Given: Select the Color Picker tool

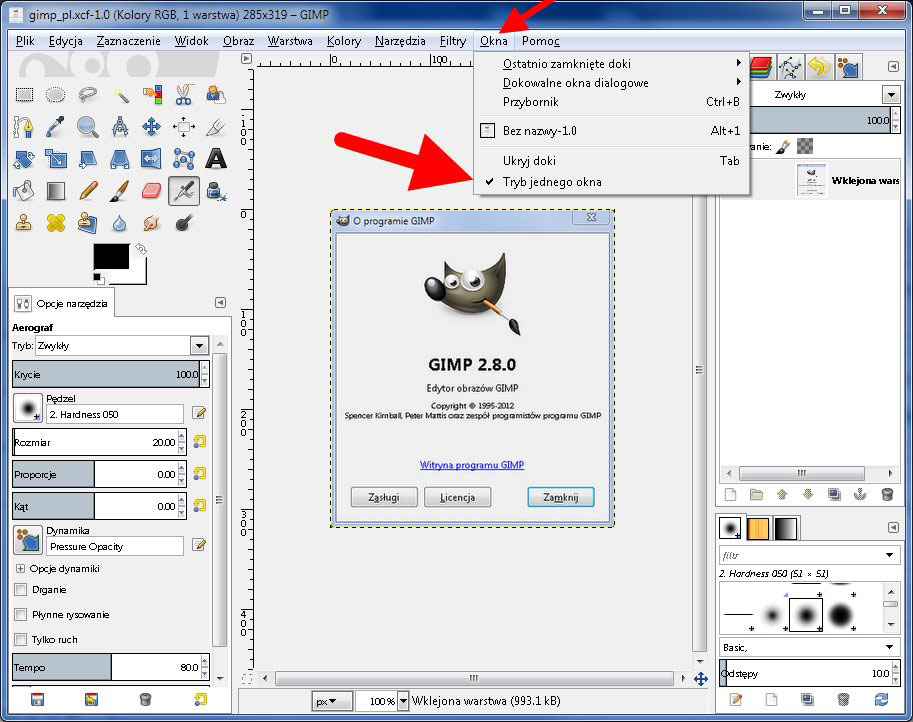Looking at the screenshot, I should (55, 126).
